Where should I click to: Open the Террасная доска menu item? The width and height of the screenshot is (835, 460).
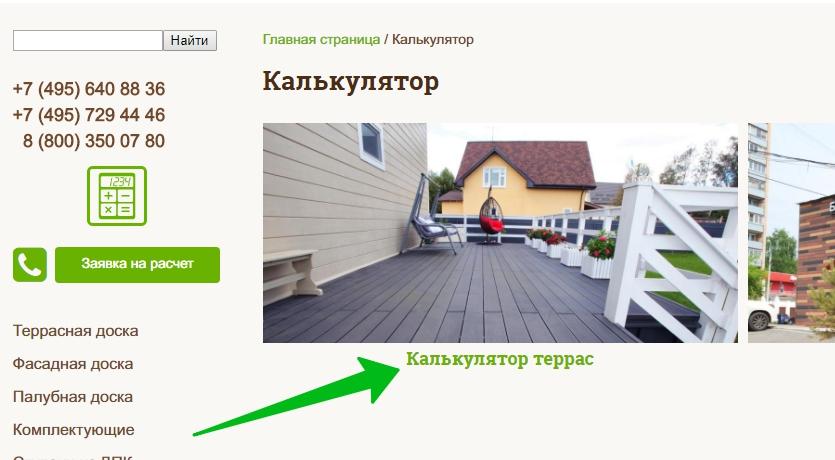point(76,331)
